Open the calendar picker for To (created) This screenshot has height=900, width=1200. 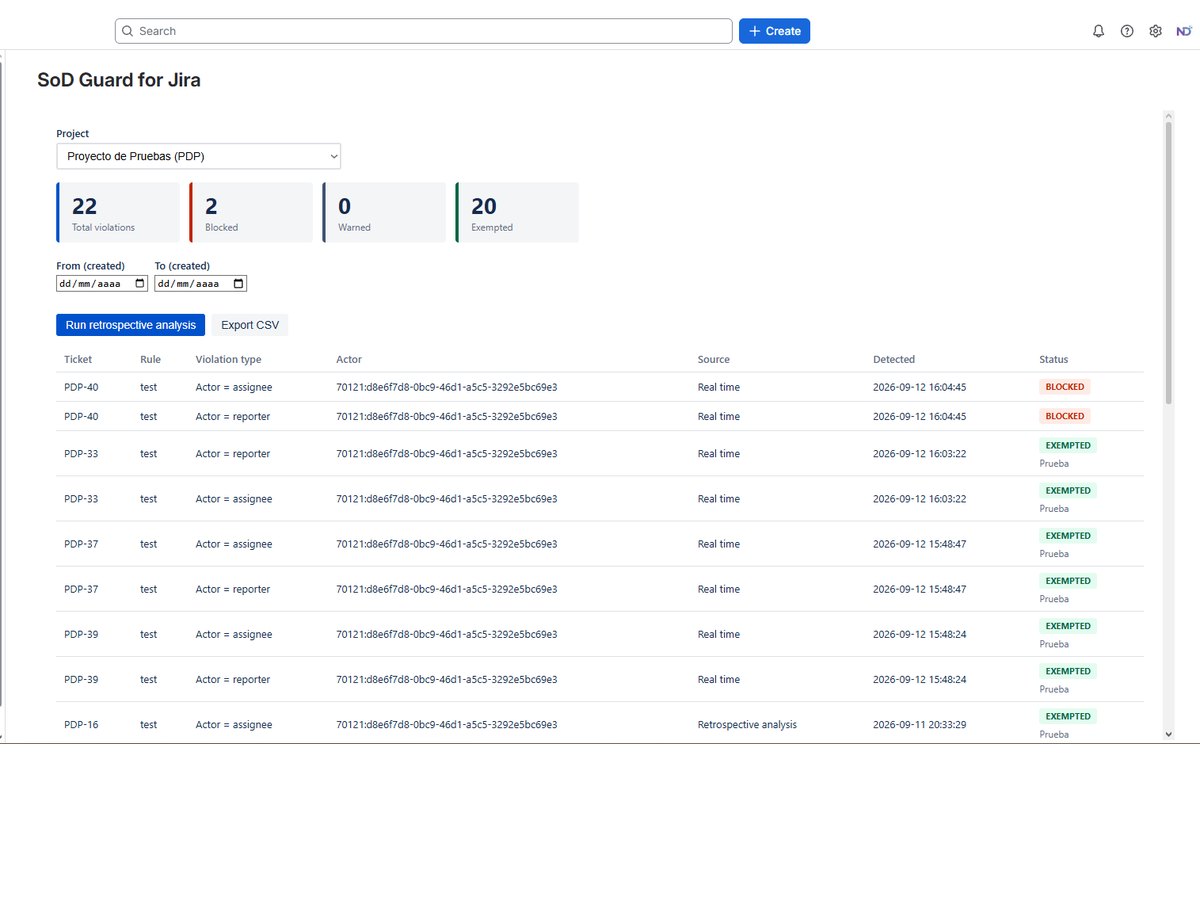[238, 283]
